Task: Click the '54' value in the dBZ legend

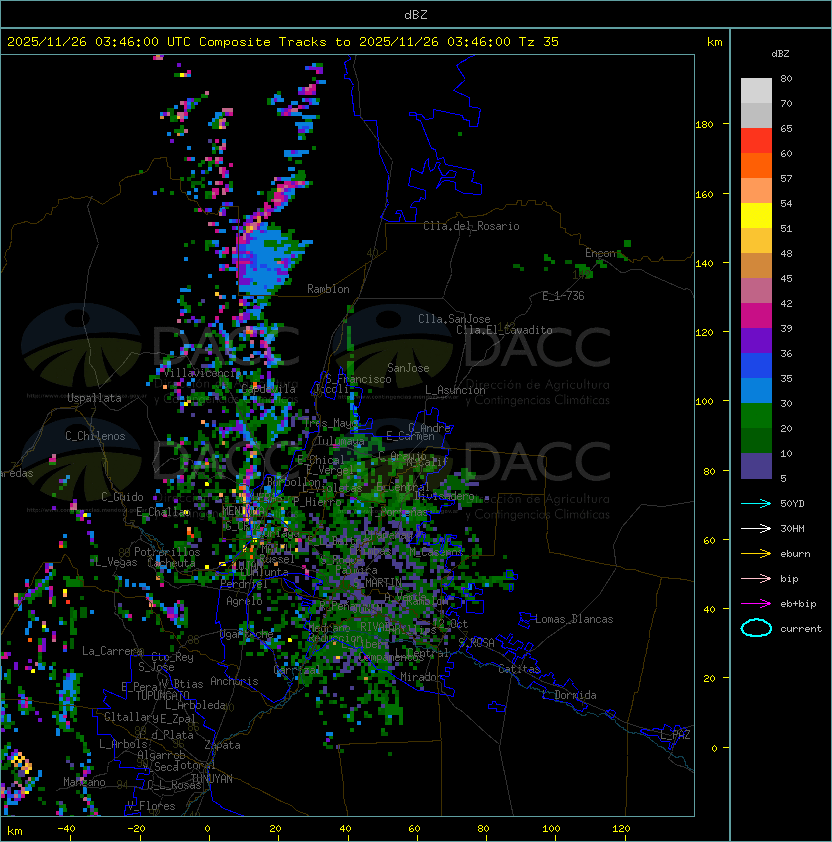Action: click(786, 204)
